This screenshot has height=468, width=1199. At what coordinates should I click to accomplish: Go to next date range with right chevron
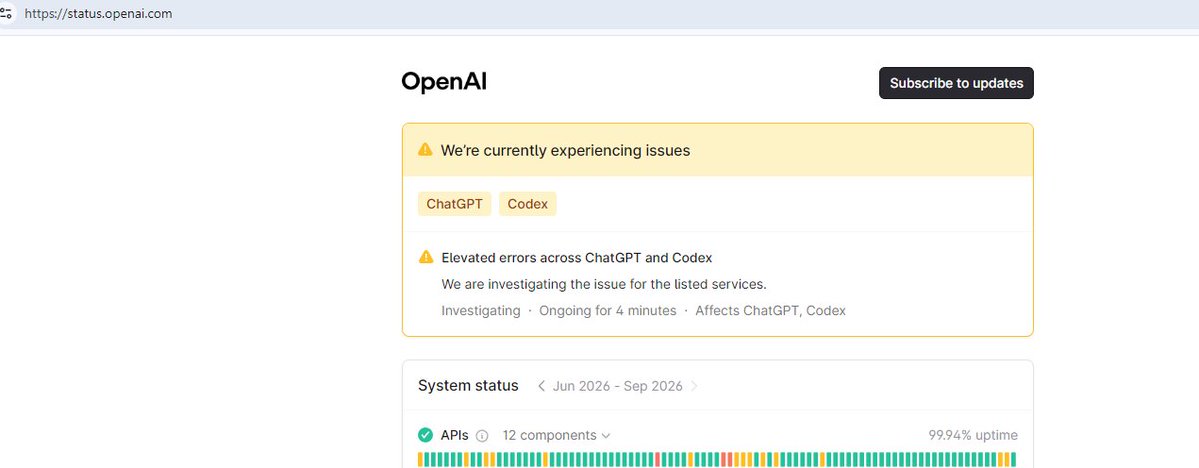pos(694,385)
